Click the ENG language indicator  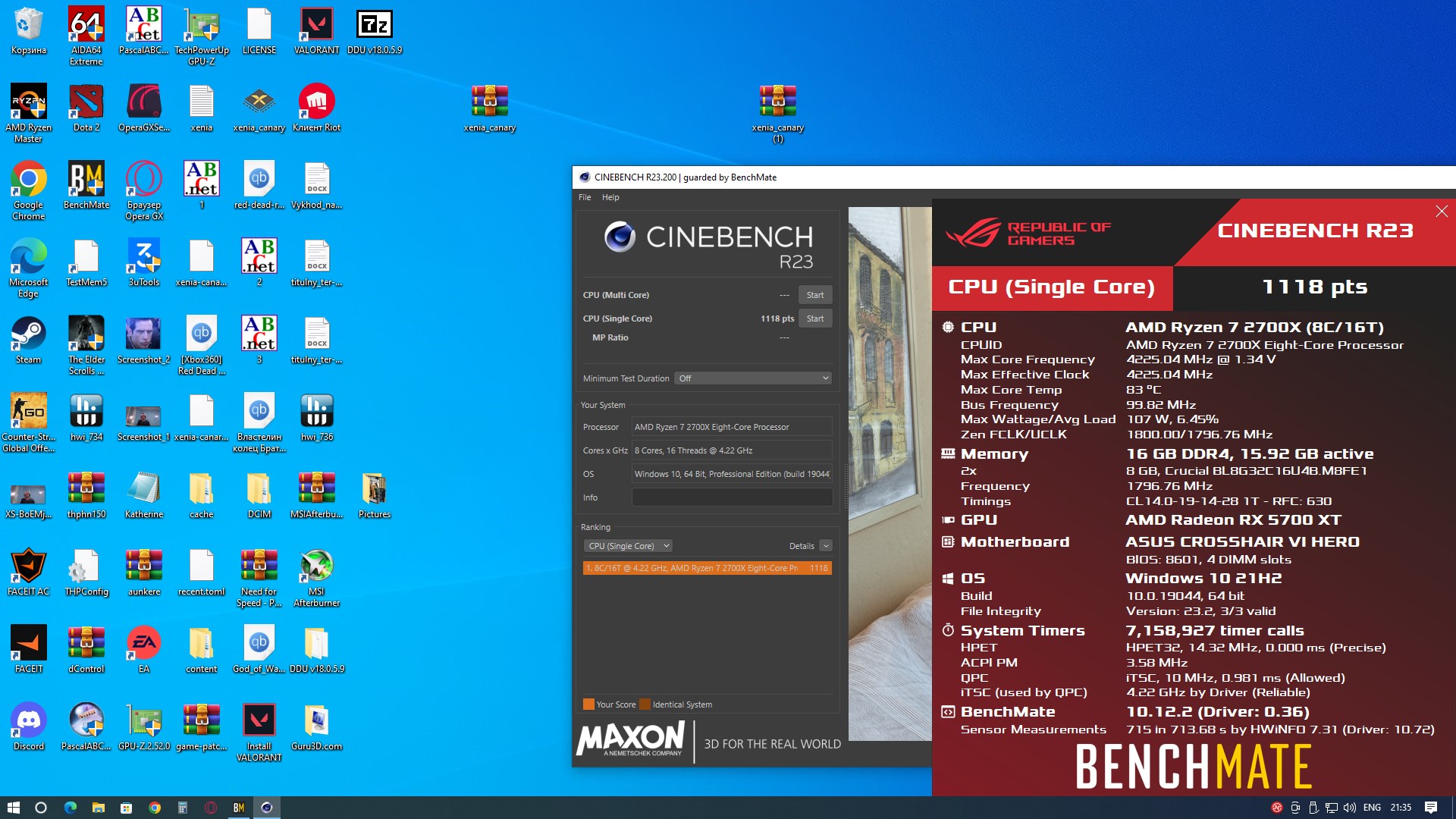click(x=1372, y=808)
